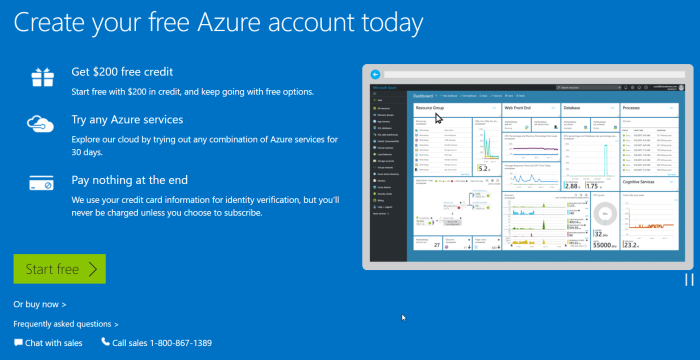
Task: Click Call sales 1-800-867-1389
Action: pyautogui.click(x=157, y=343)
